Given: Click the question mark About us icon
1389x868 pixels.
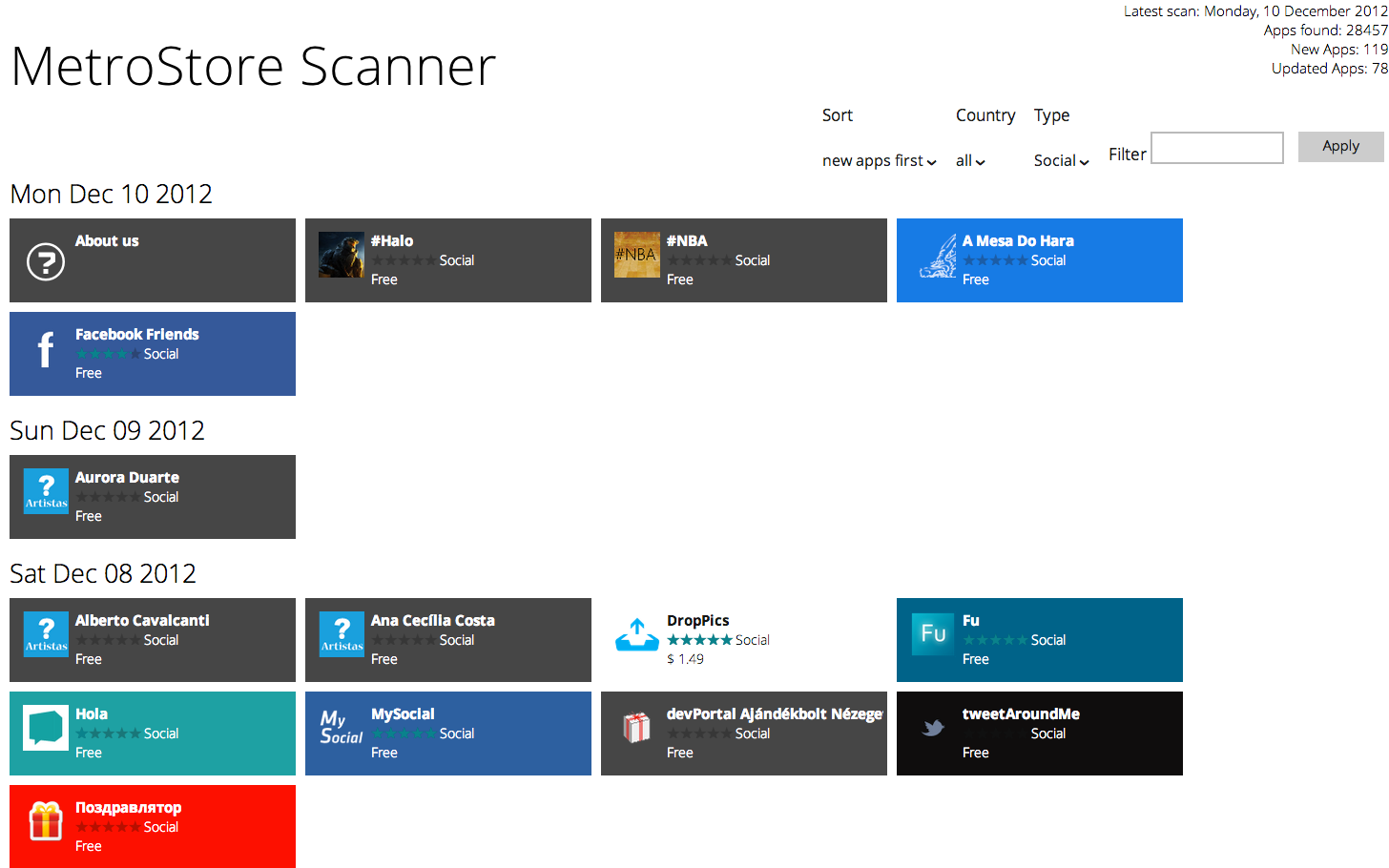Looking at the screenshot, I should (45, 261).
